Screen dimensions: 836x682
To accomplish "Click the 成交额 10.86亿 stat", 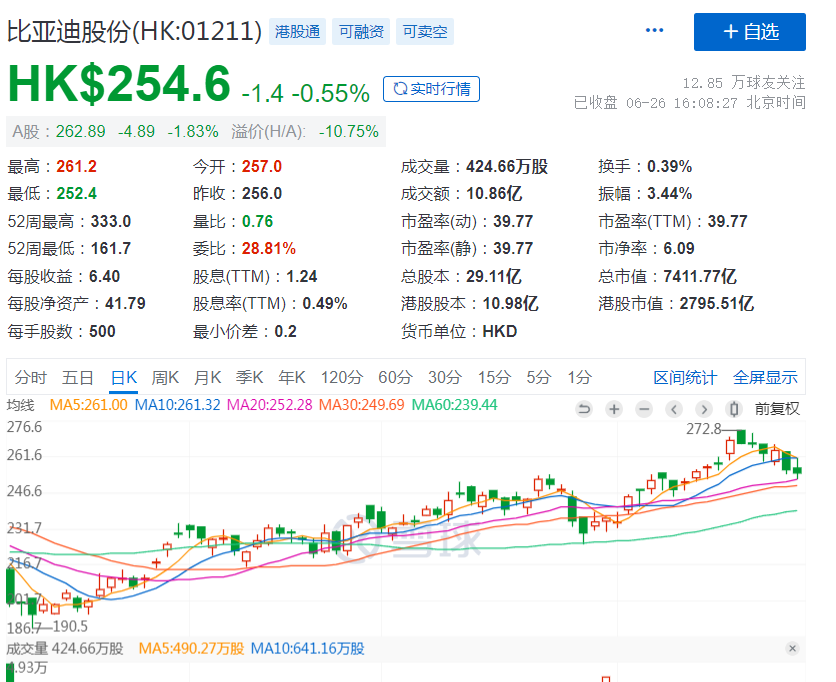I will coord(461,193).
